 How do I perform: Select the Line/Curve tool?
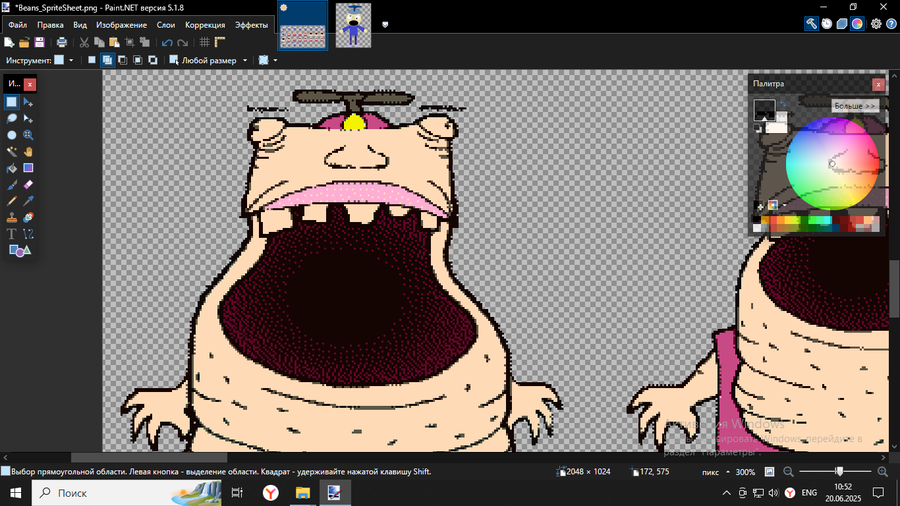(28, 234)
